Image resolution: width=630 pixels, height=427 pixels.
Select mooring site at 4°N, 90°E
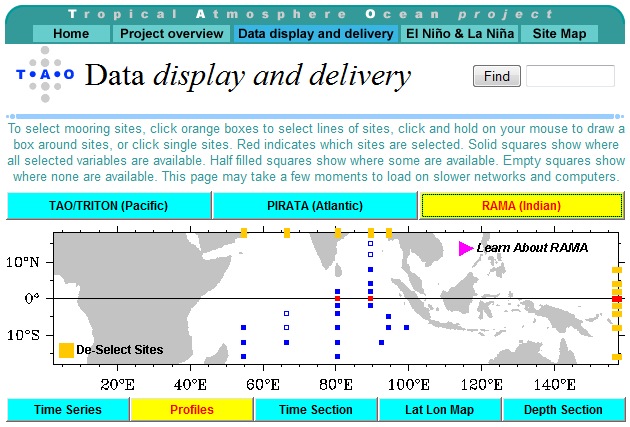(x=370, y=284)
